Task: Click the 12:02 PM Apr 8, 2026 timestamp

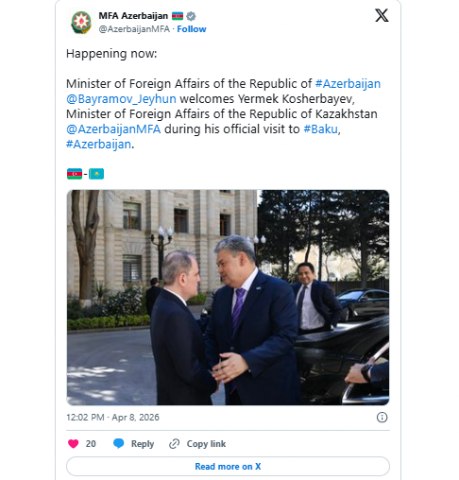Action: pyautogui.click(x=113, y=417)
